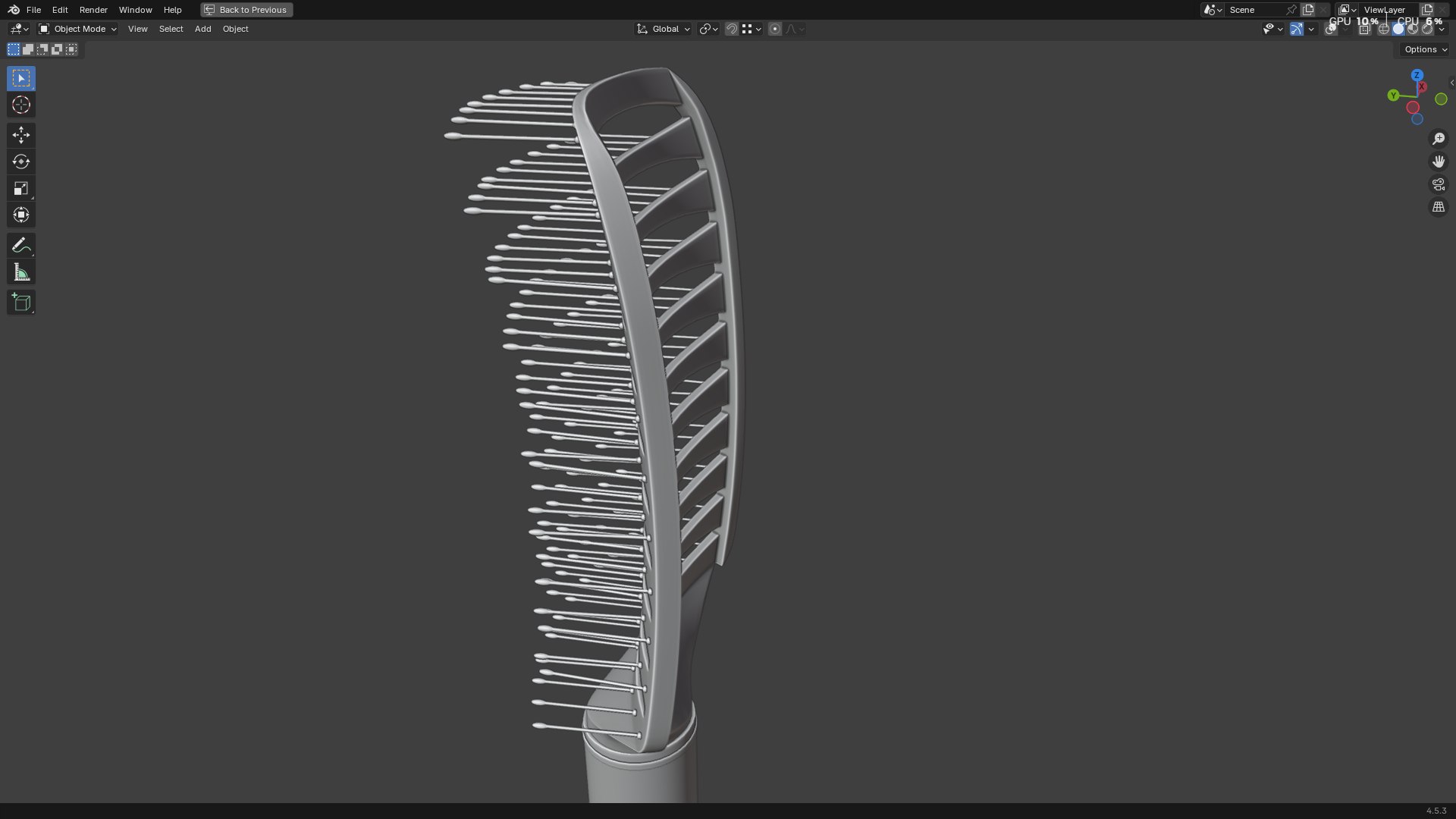
Task: Open the File menu
Action: (x=33, y=10)
